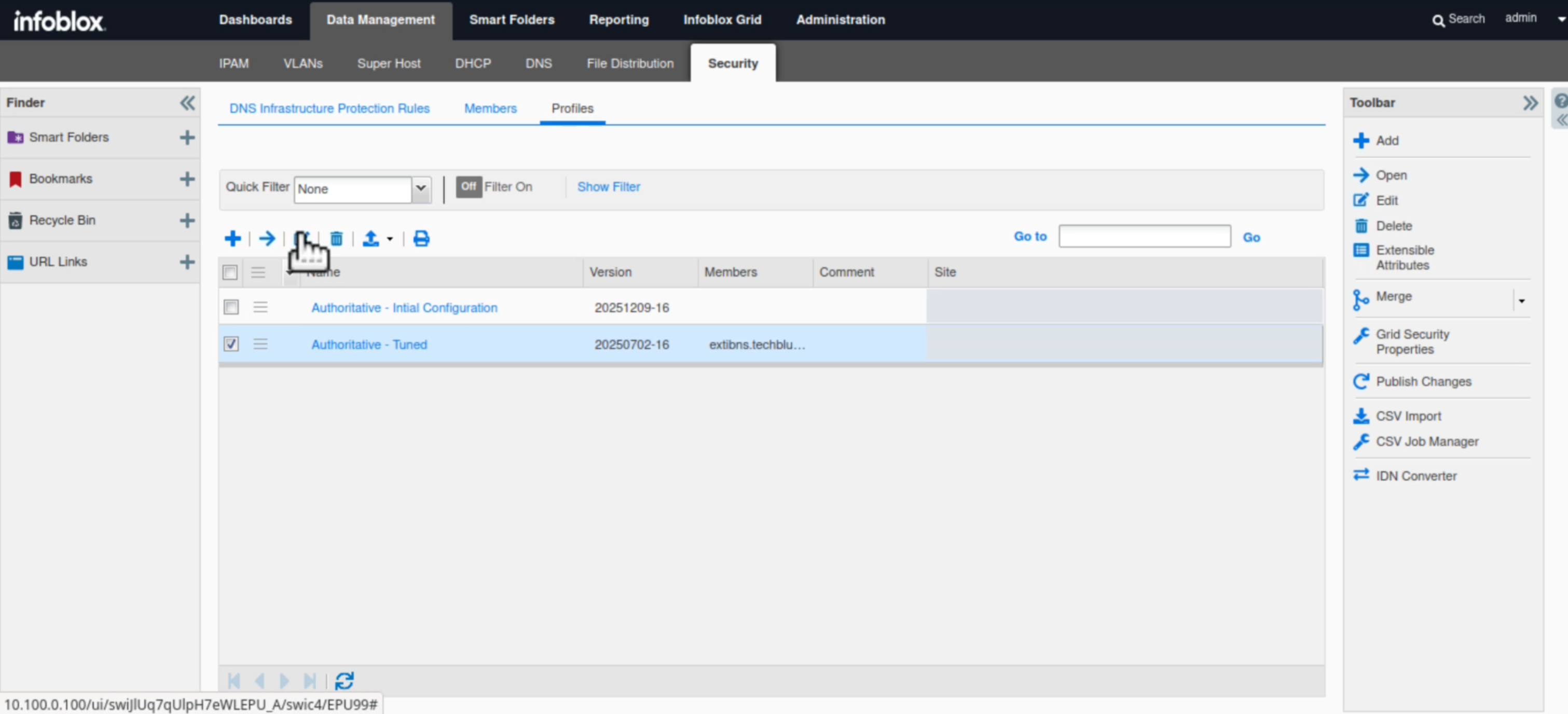Screen dimensions: 1568x714
Task: Switch to the File Distribution sub-tab
Action: point(630,63)
